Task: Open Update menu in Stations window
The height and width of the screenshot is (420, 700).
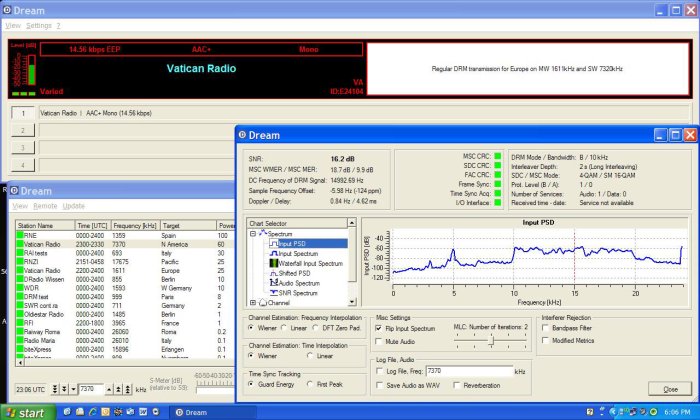Action: pyautogui.click(x=74, y=206)
